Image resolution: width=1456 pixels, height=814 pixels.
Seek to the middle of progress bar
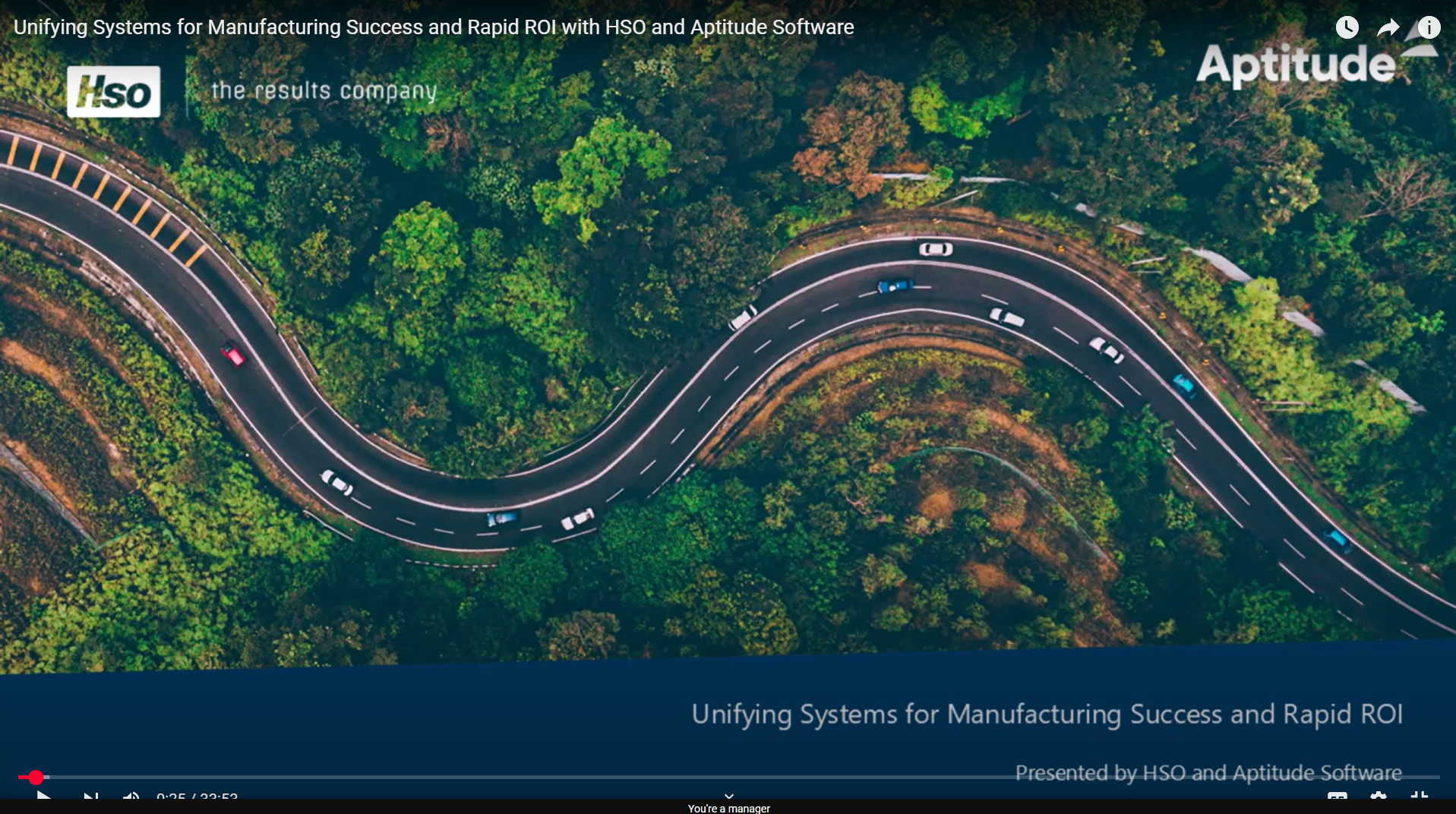pos(728,777)
